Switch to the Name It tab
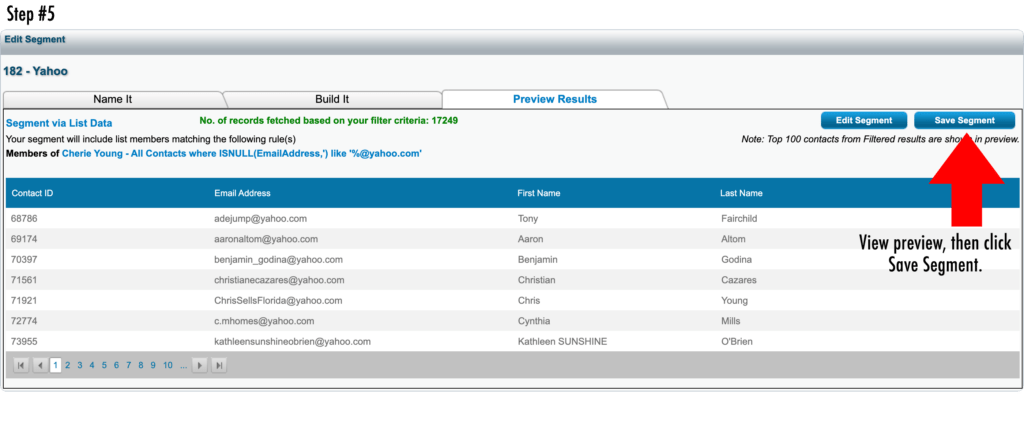Viewport: 1024px width, 430px height. [x=112, y=99]
